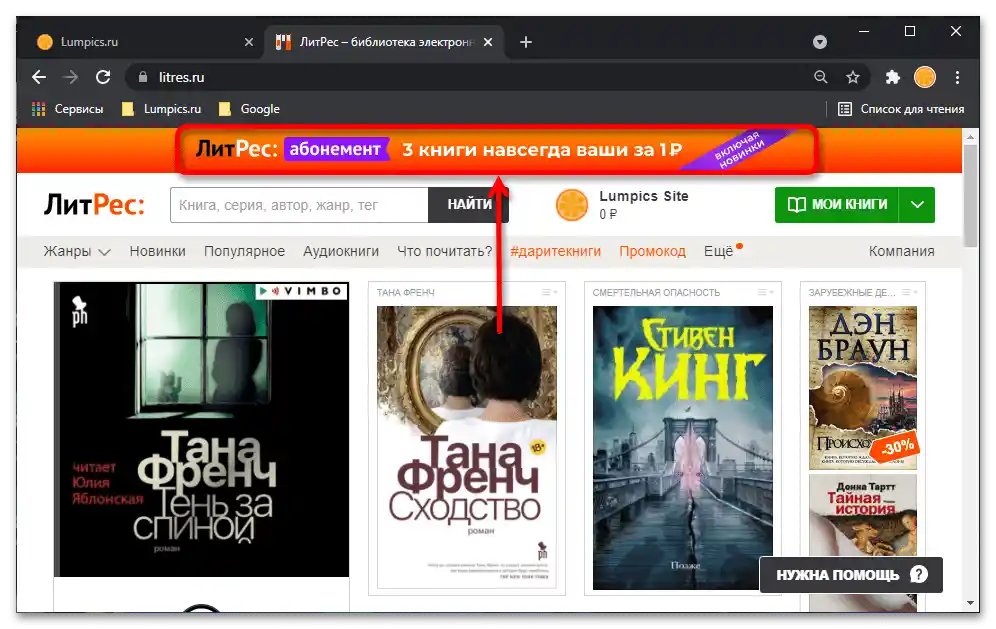
Task: Click the НУЖНА ПОМОЩЬ help button
Action: coord(851,575)
